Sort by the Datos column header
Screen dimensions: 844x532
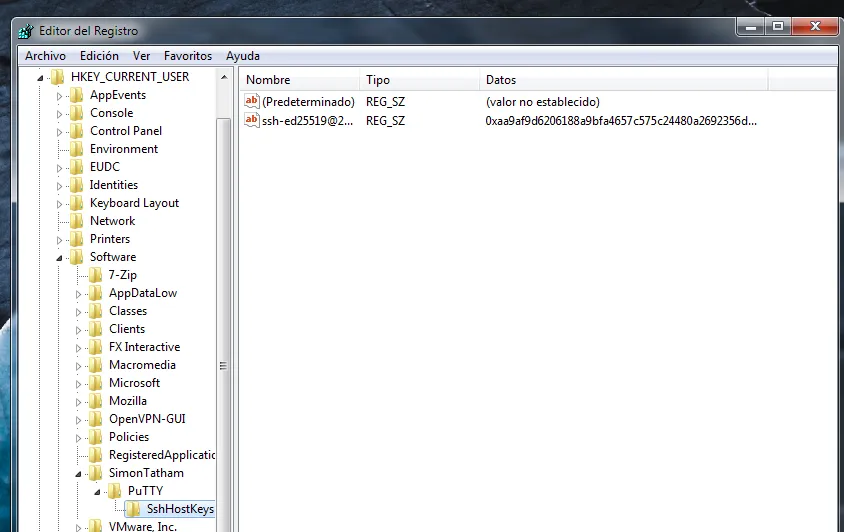tap(624, 80)
